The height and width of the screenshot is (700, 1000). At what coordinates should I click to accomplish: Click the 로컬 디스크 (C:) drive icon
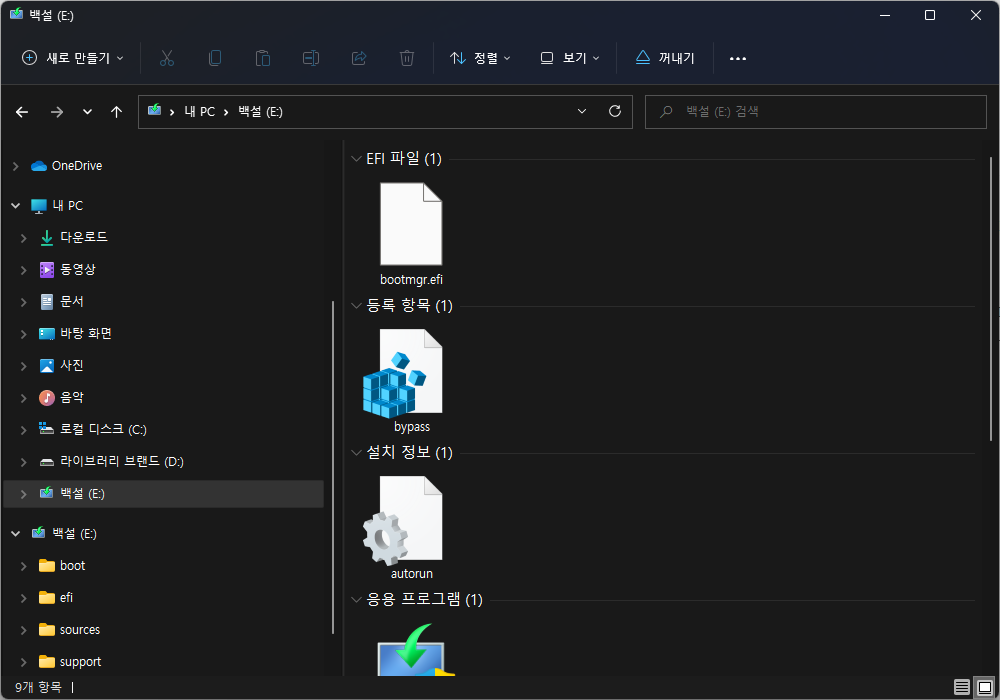tap(47, 428)
